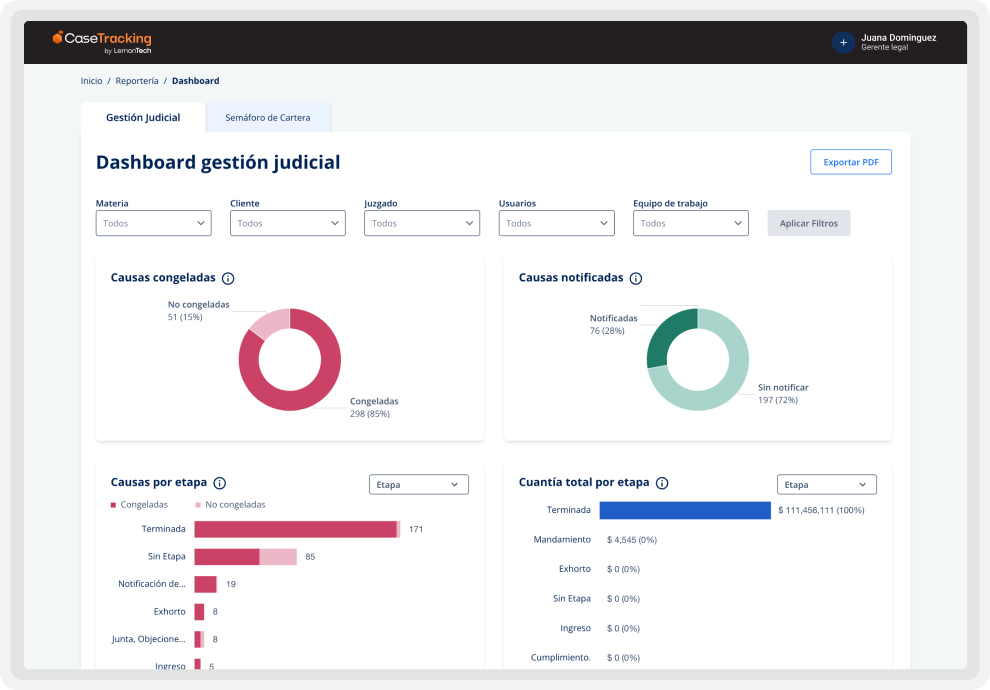Click the CaseTracking logo

[x=100, y=42]
